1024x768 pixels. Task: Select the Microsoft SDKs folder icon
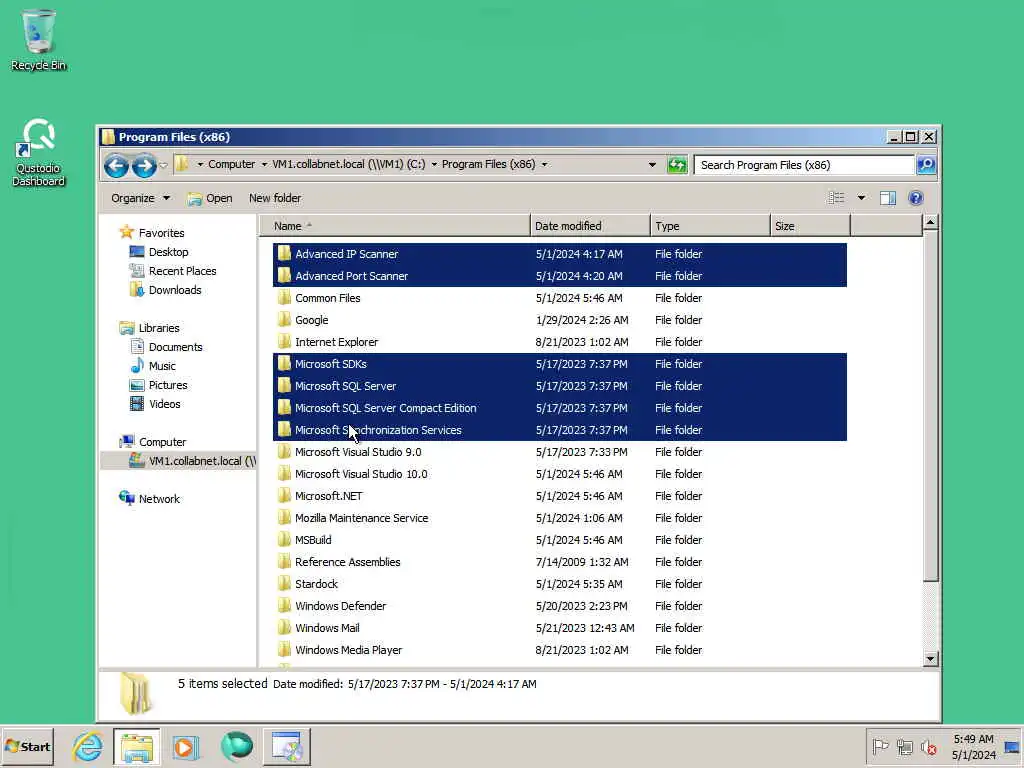click(x=283, y=364)
